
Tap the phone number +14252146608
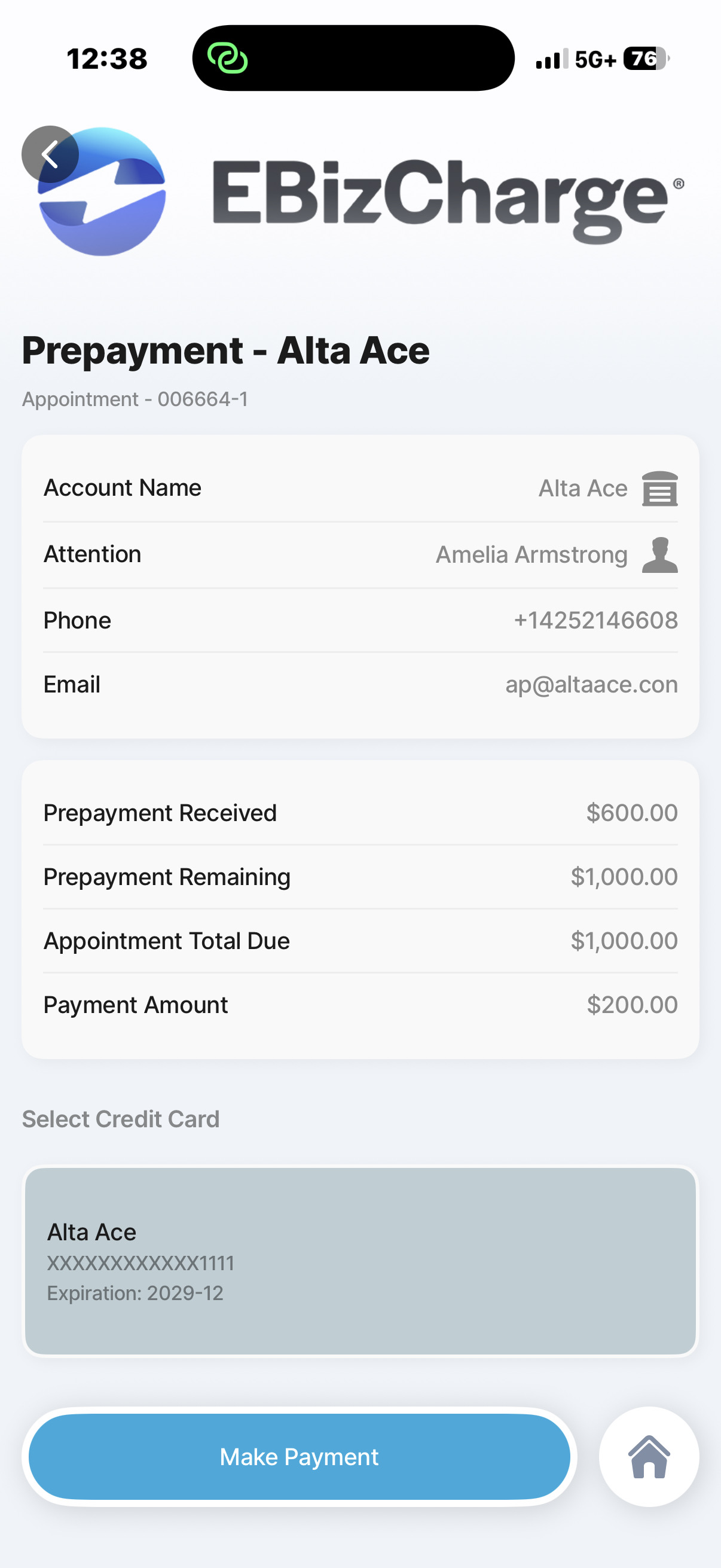tap(595, 620)
